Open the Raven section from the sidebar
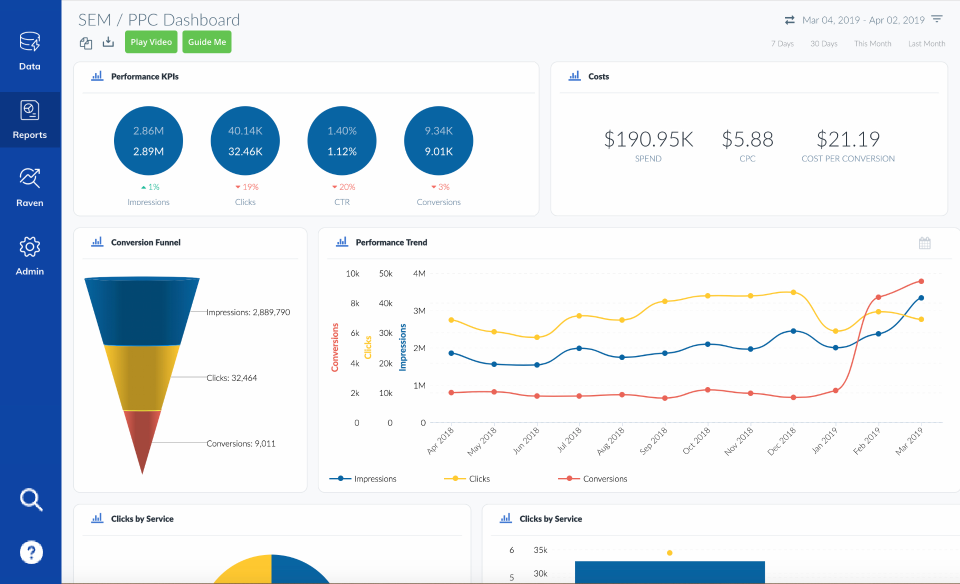This screenshot has height=584, width=960. point(29,185)
